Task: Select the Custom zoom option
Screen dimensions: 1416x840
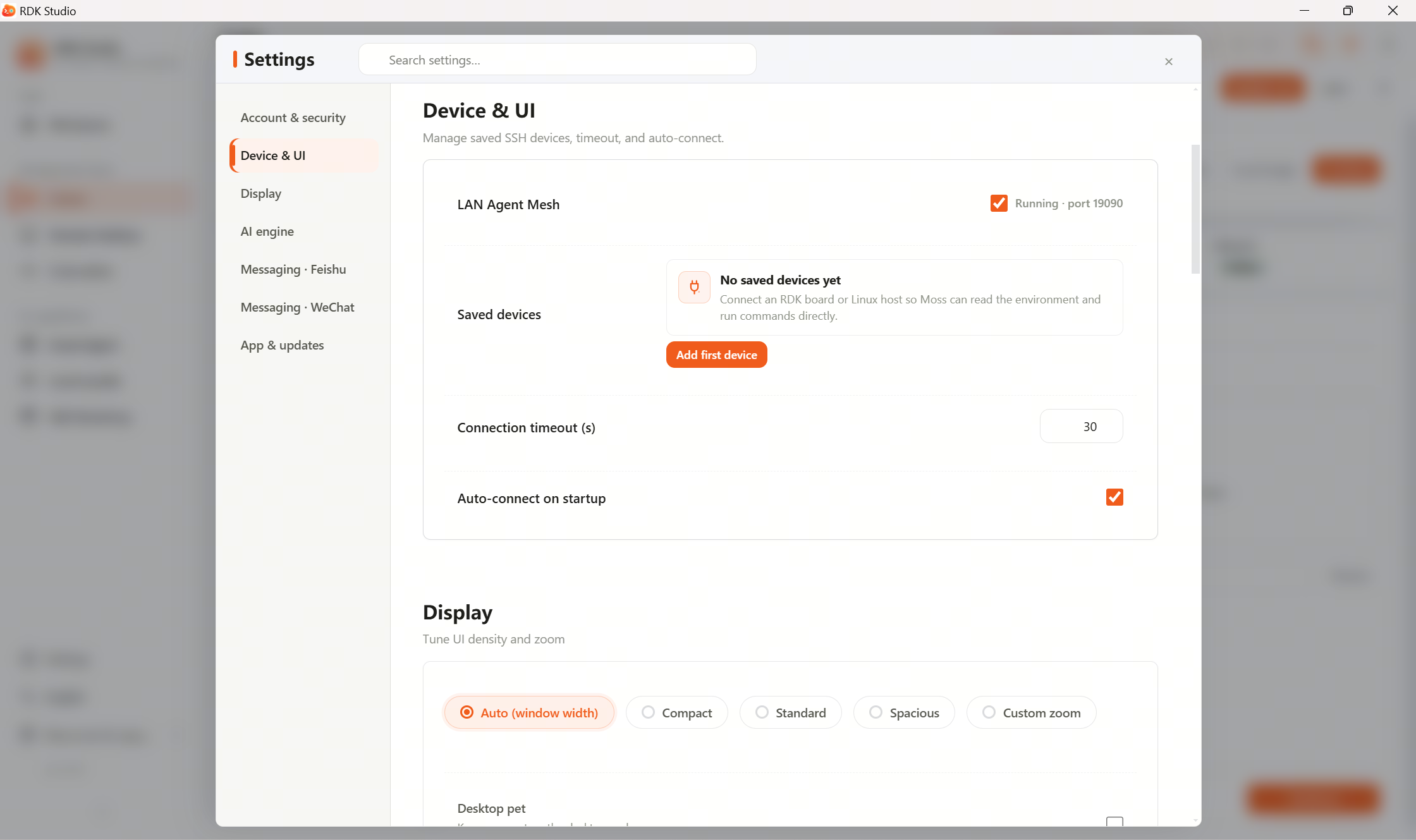Action: [x=1031, y=712]
